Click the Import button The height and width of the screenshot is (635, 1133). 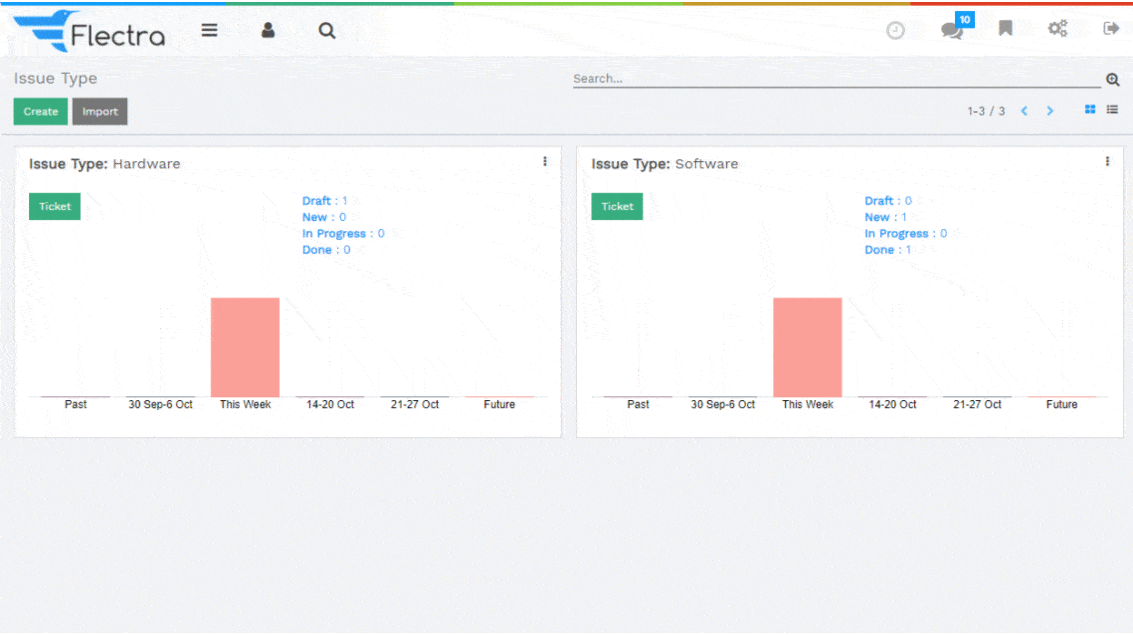coord(100,112)
